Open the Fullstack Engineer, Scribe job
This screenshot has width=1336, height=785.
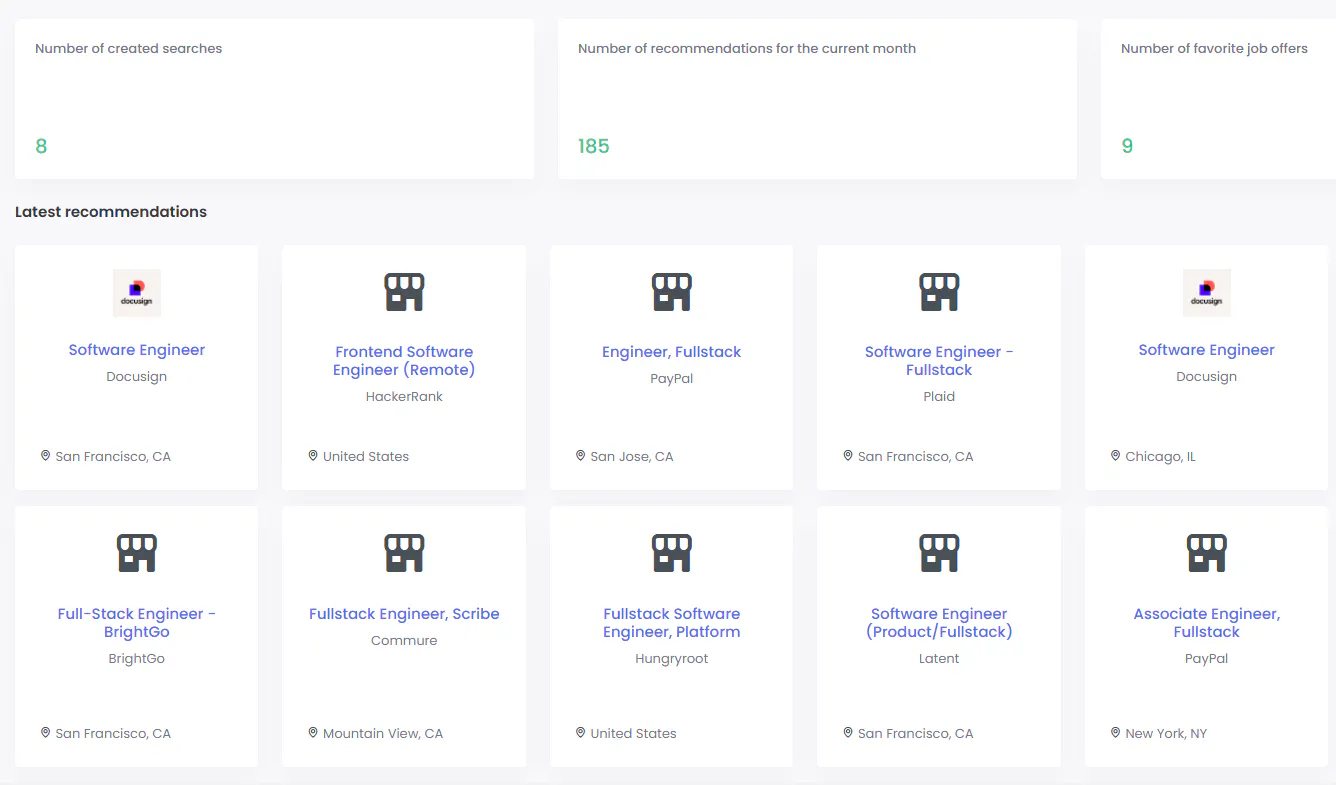(404, 614)
